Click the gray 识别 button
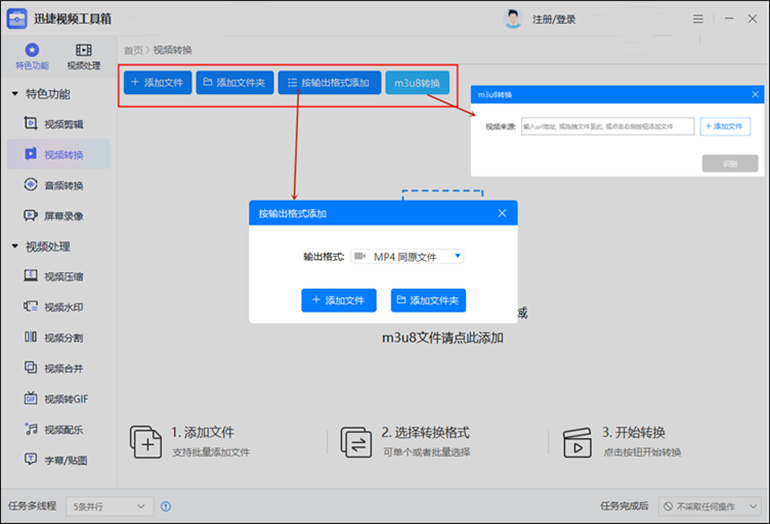Screen dimensions: 770x524 (x=730, y=164)
